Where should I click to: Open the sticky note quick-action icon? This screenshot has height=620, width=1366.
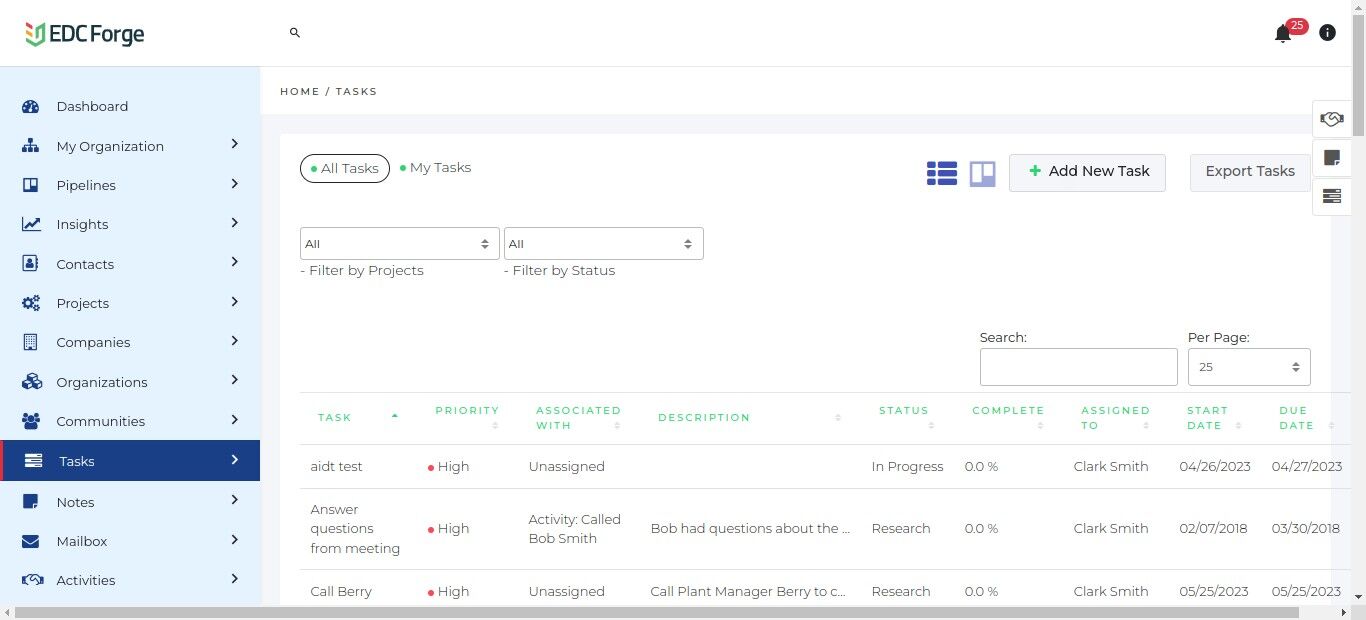click(1331, 158)
